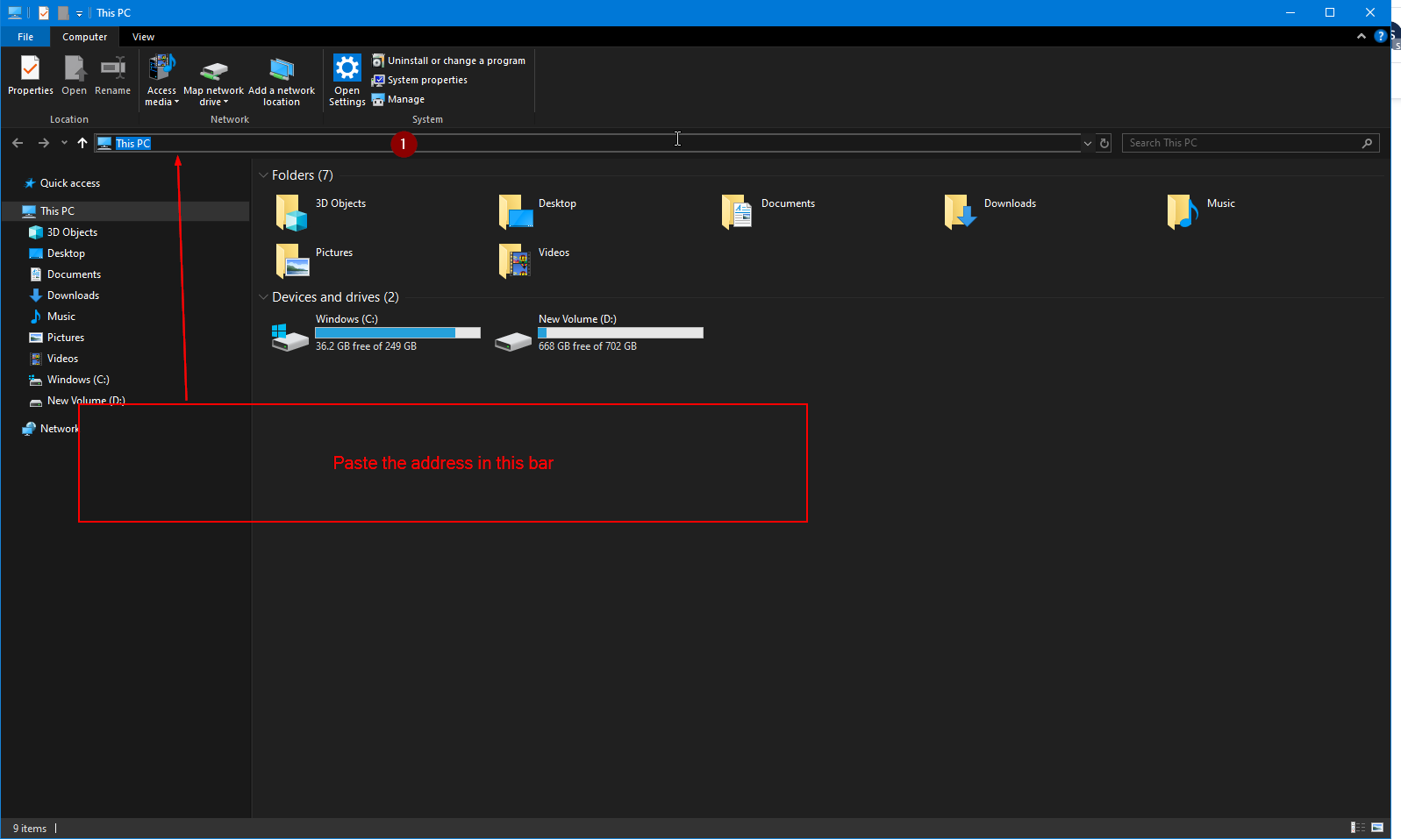Select the New Volume (D:) drive icon

tap(513, 341)
